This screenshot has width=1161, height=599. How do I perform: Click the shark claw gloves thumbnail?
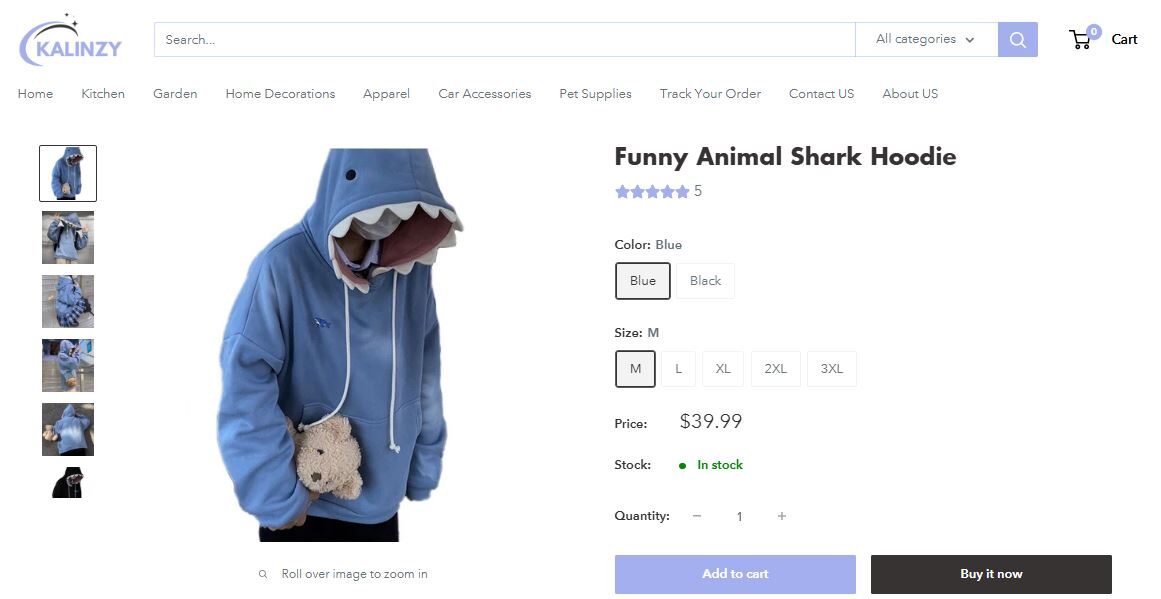tap(67, 301)
